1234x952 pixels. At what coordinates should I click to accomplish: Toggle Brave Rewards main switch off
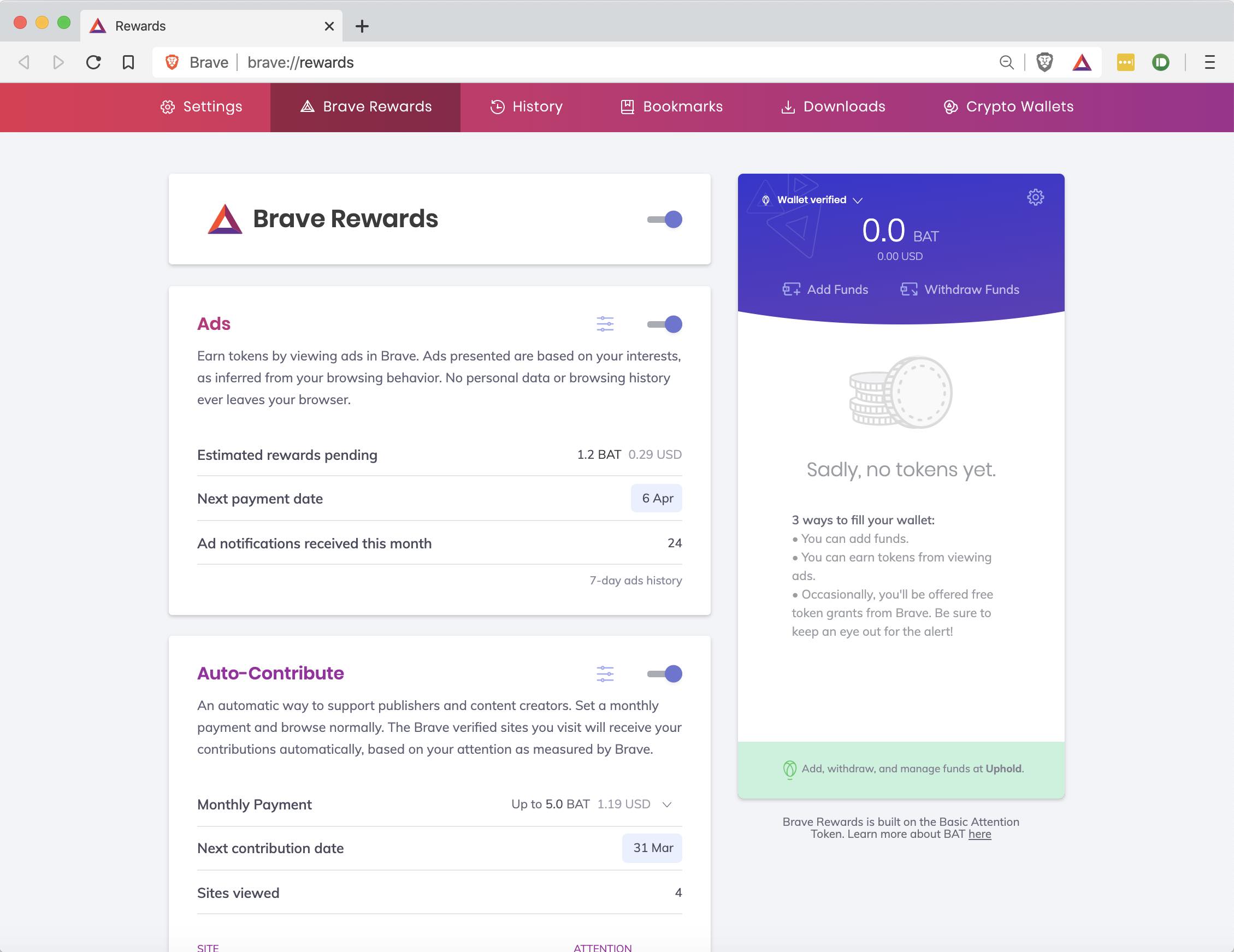664,219
